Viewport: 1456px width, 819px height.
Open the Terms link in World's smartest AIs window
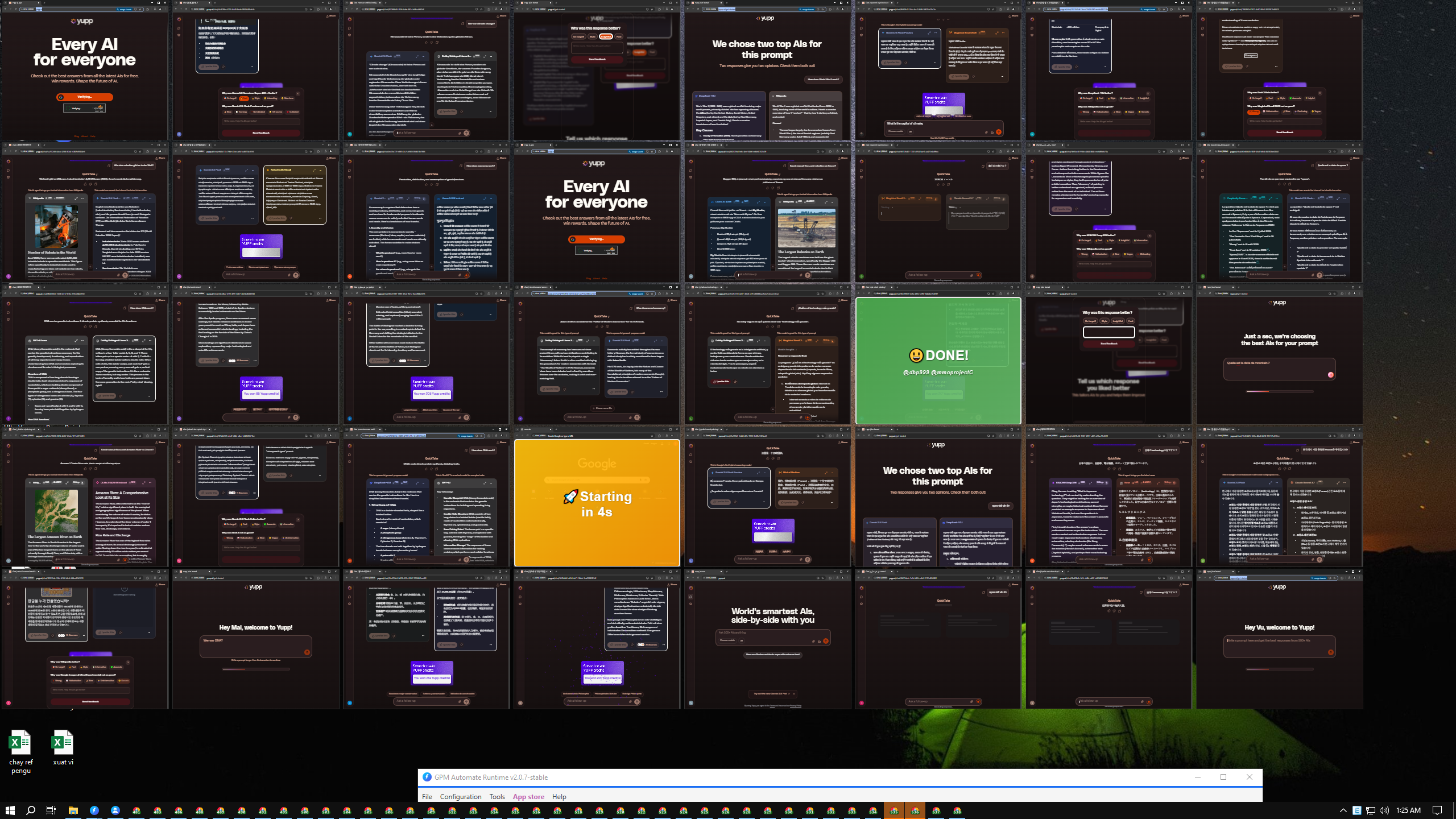point(772,706)
